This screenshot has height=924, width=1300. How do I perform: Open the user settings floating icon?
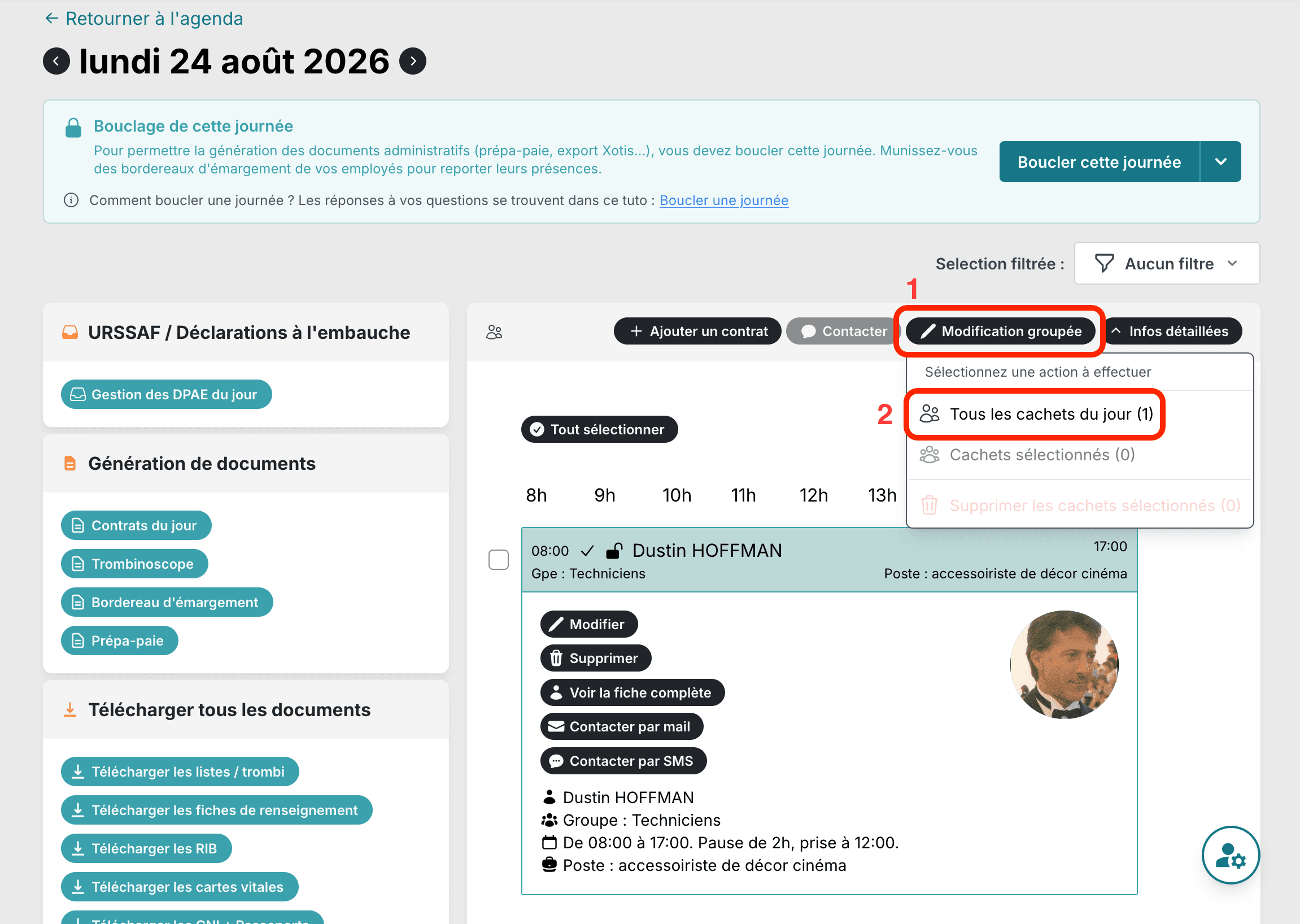click(x=1231, y=855)
